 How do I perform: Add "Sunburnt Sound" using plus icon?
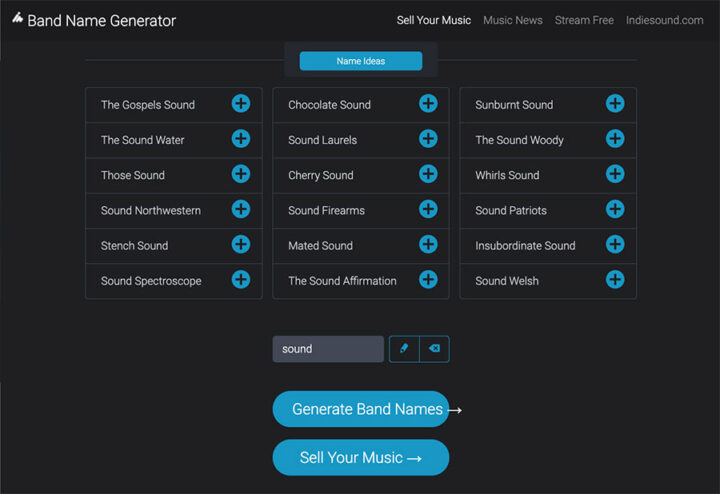[615, 104]
